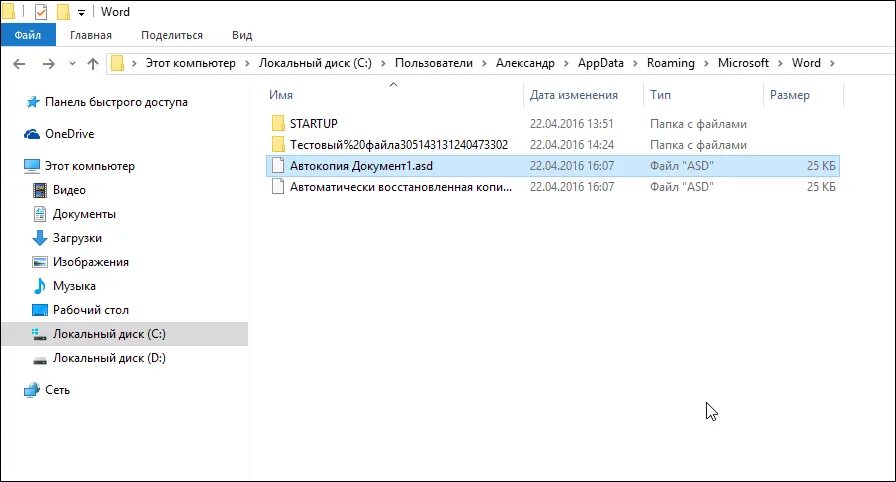Open recent locations dropdown beside Forward arrow
Image resolution: width=896 pixels, height=482 pixels.
(x=71, y=64)
